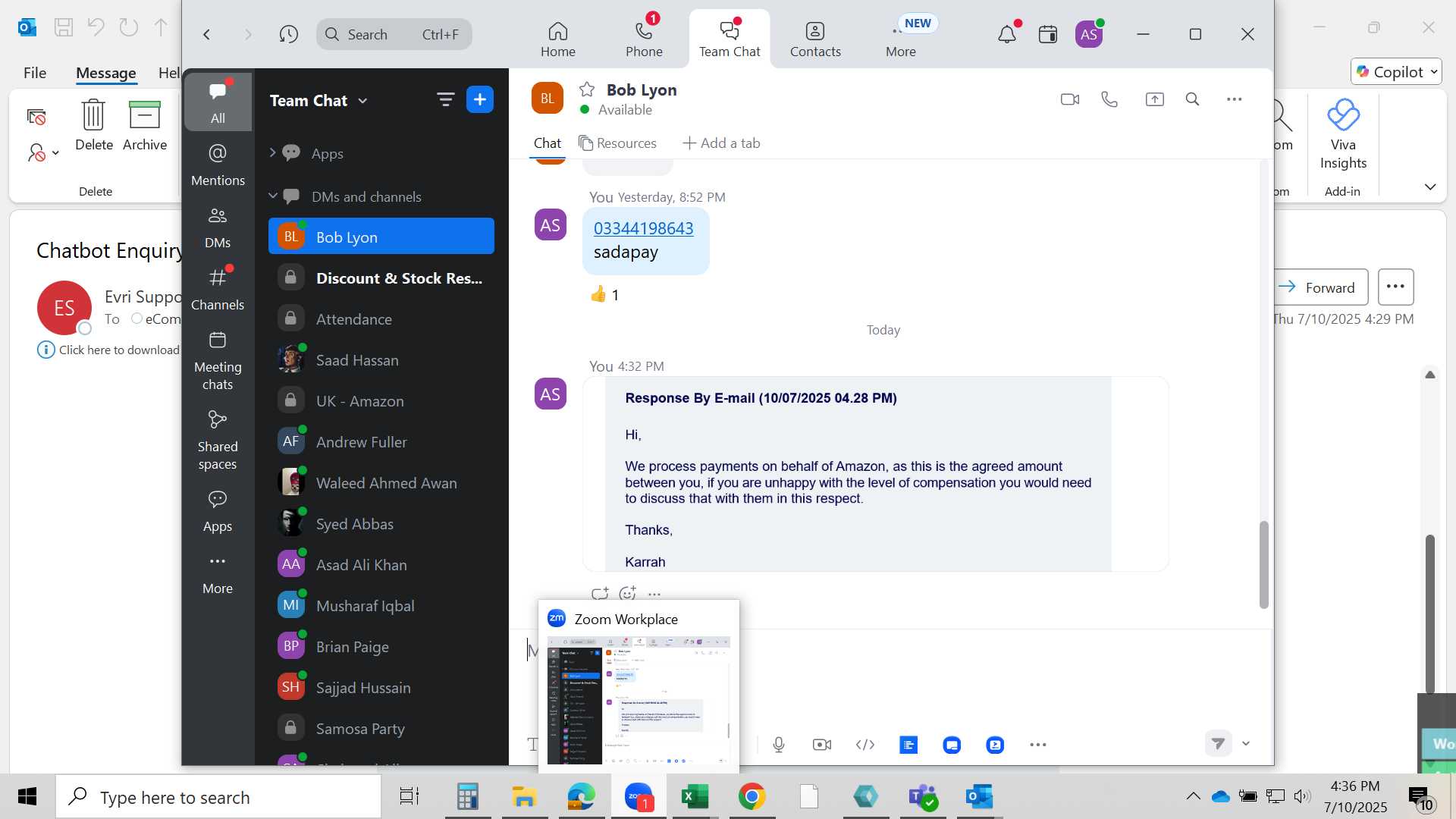The image size is (1456, 819).
Task: Click here to download pictures info bar
Action: (108, 350)
